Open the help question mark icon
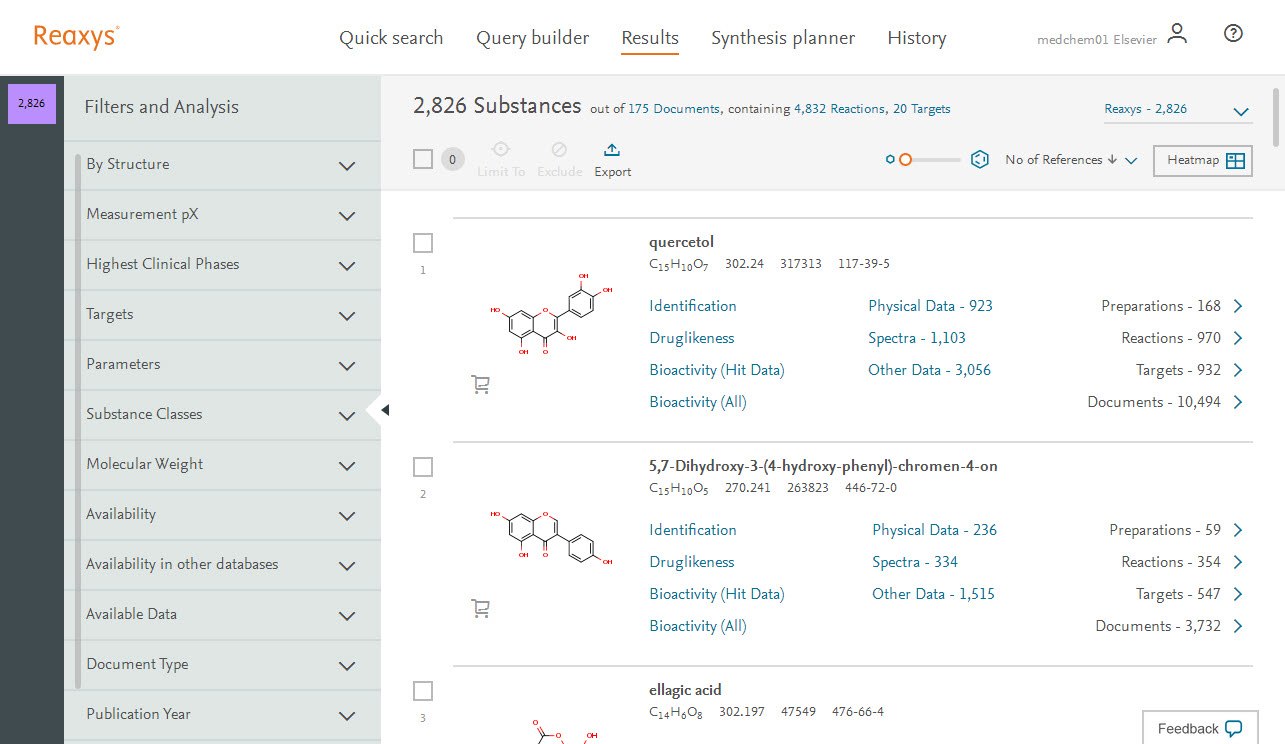This screenshot has width=1285, height=744. (1233, 34)
